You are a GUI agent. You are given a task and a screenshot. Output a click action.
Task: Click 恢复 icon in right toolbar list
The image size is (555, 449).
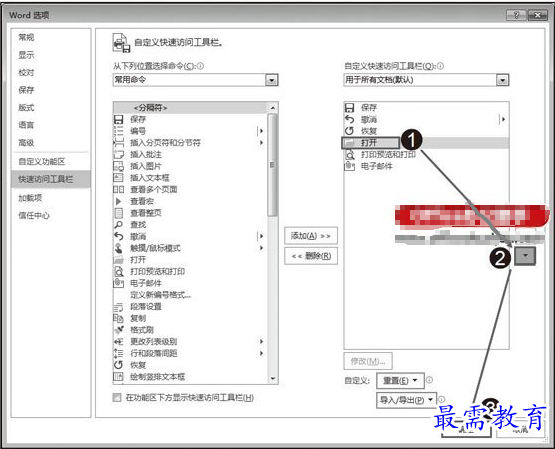pos(350,131)
